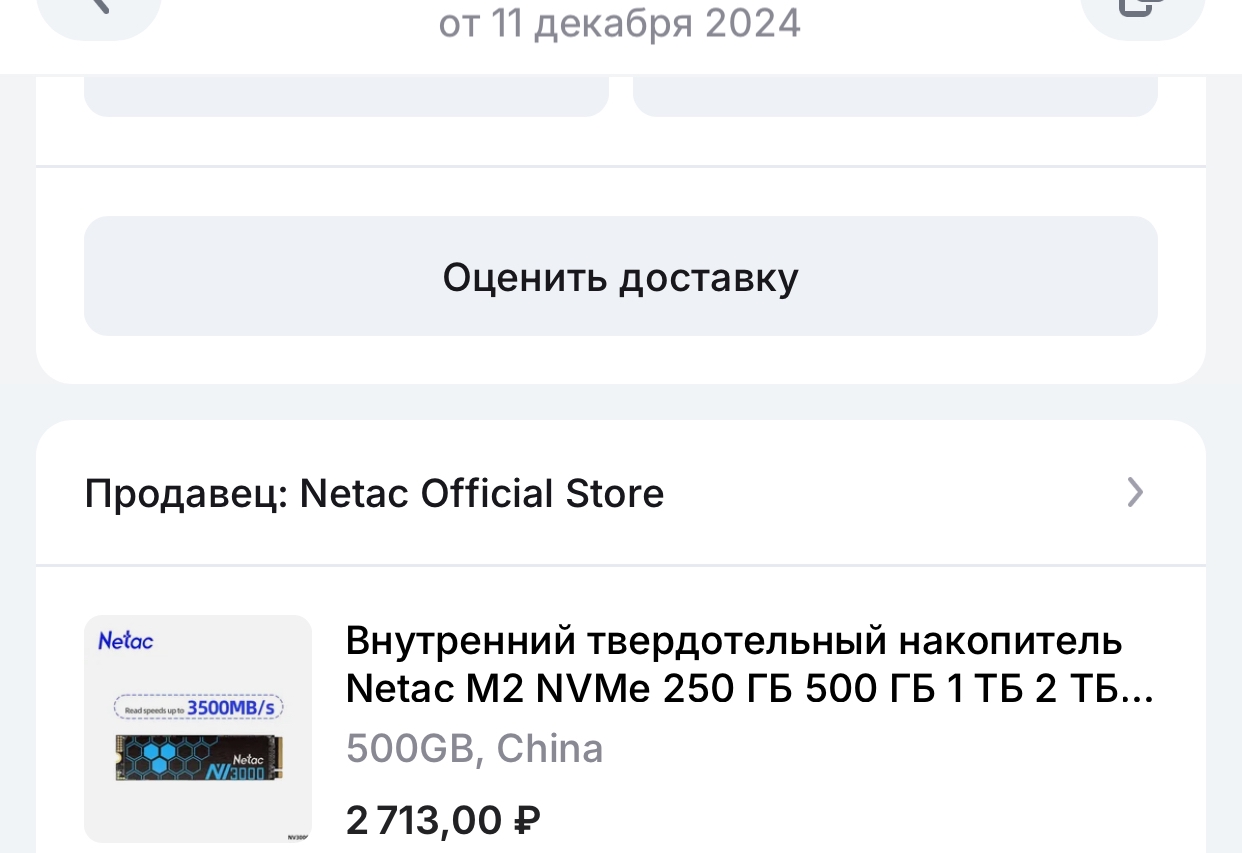Screen dimensions: 1242x853
Task: Tap the Внутренний твердотельный накопитель title
Action: 734,641
